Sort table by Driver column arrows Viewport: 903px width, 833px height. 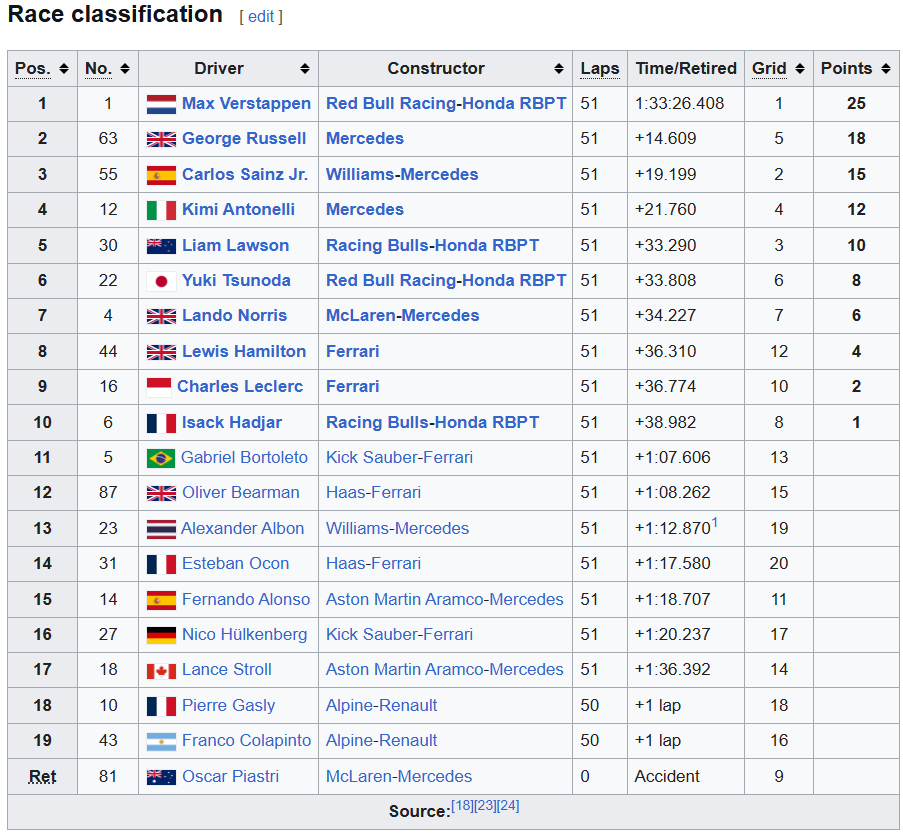[305, 69]
